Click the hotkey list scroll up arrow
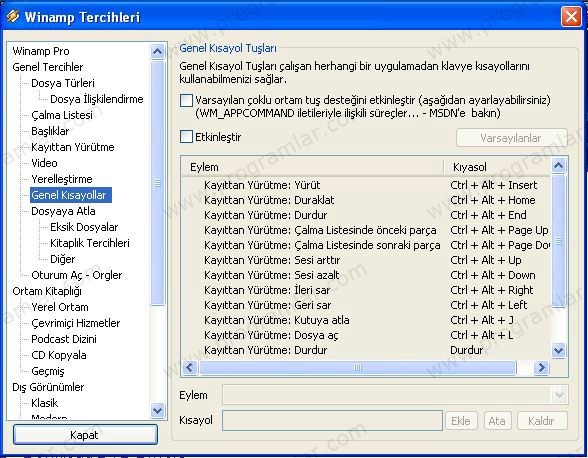588x458 pixels. pos(558,165)
